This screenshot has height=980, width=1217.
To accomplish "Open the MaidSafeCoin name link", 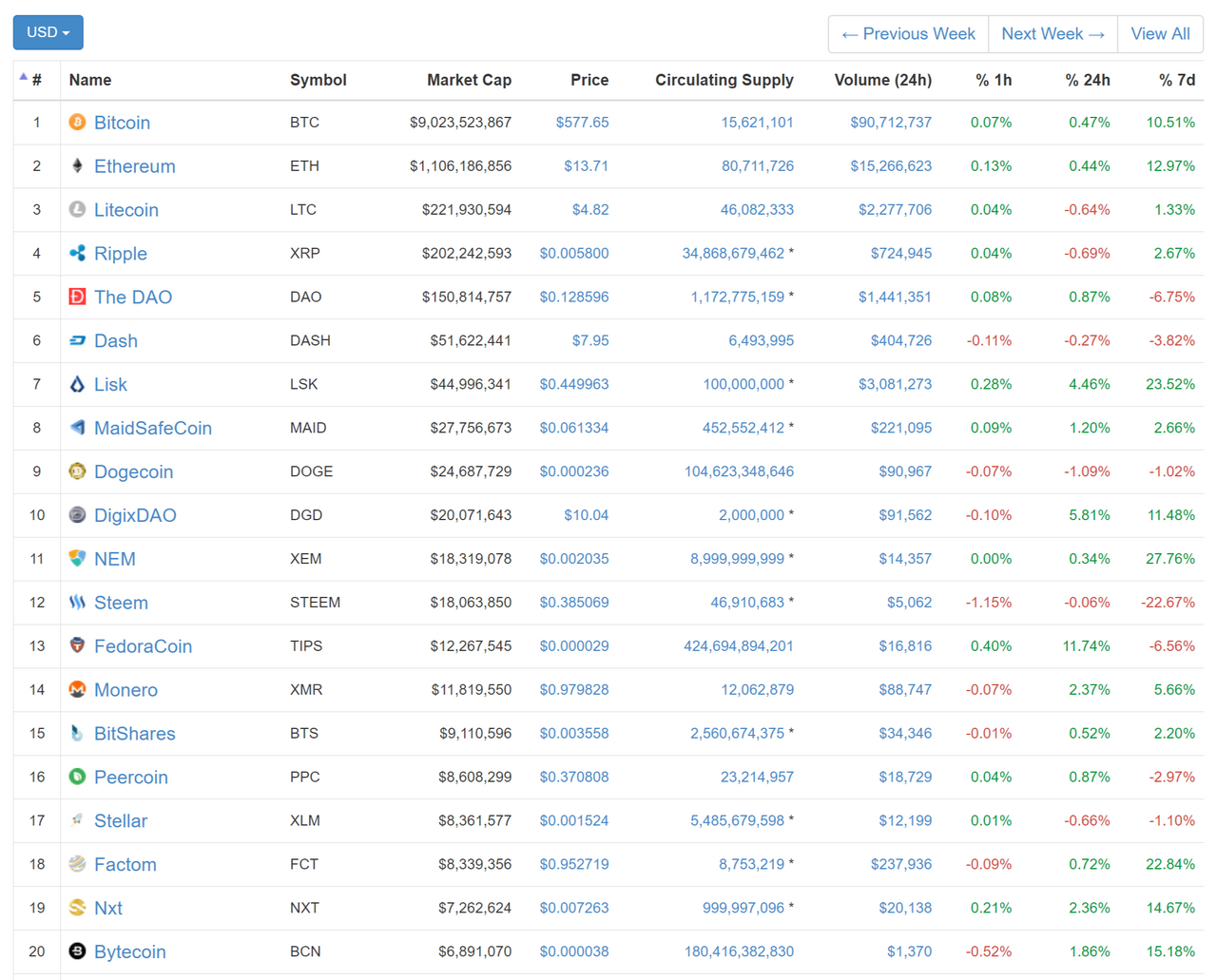I will [x=152, y=428].
